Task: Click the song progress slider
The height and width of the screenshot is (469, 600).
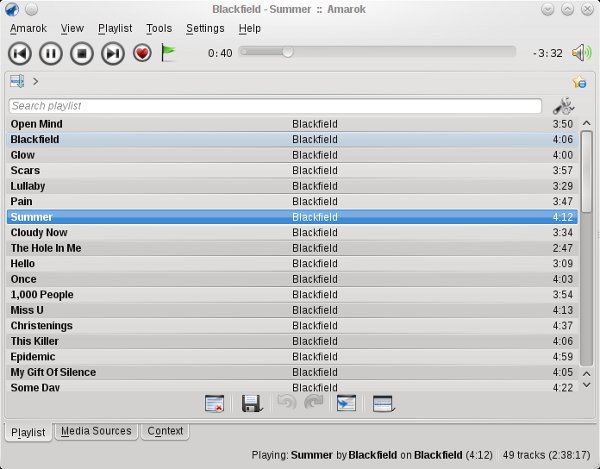Action: click(x=377, y=52)
